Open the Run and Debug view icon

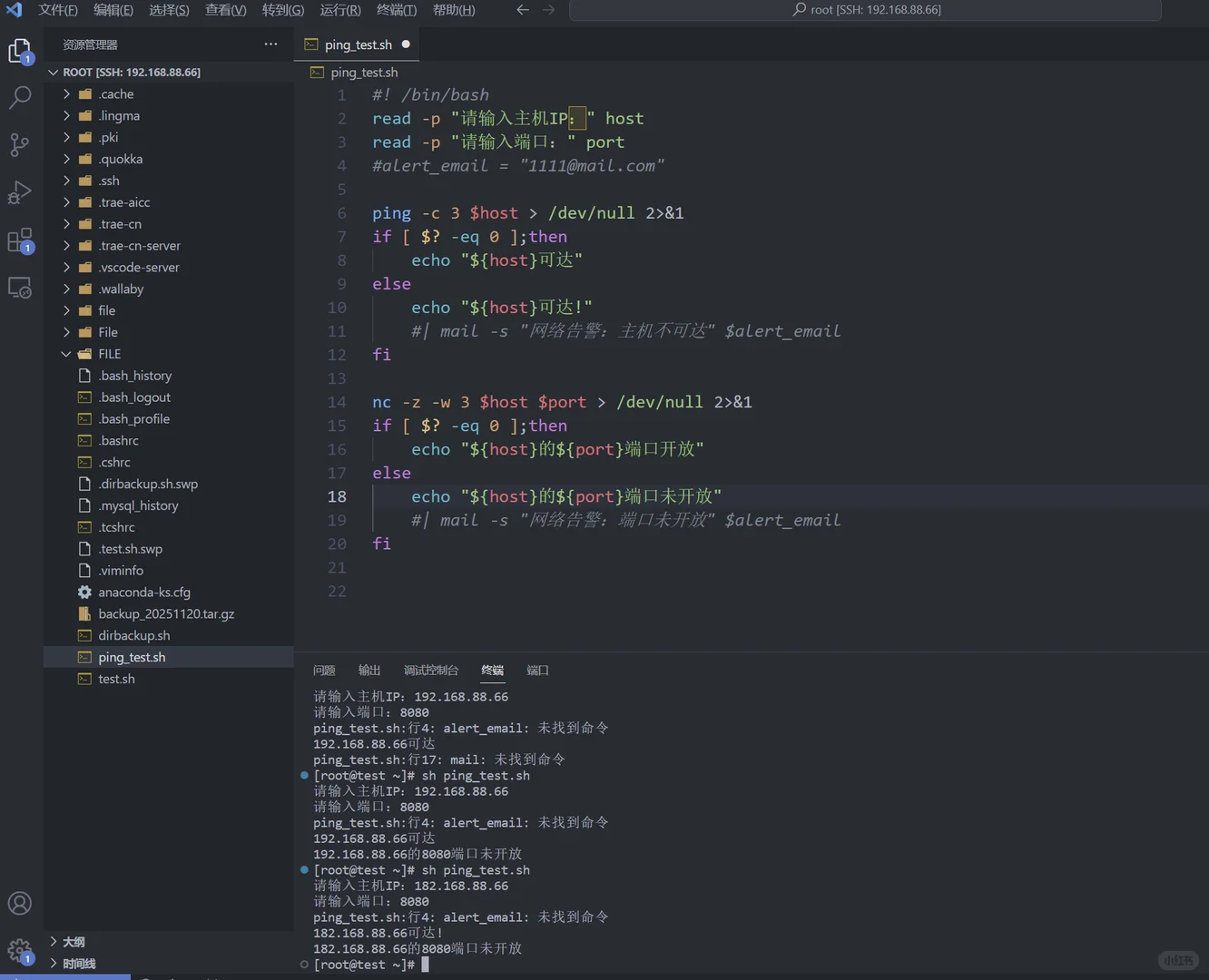tap(20, 192)
